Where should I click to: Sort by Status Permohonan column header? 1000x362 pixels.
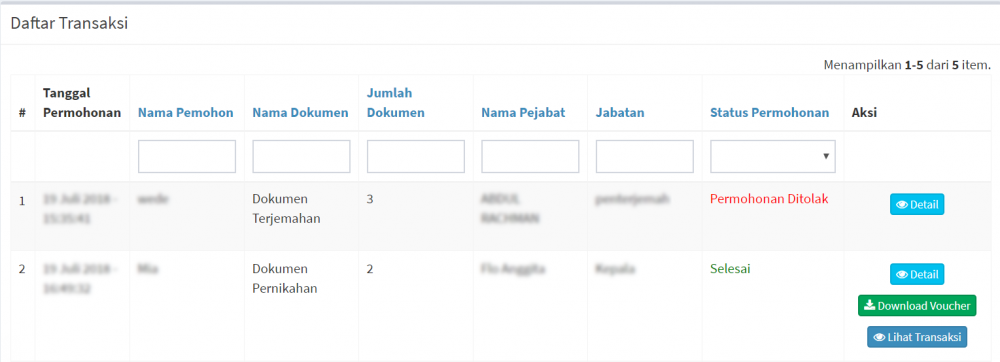click(770, 113)
